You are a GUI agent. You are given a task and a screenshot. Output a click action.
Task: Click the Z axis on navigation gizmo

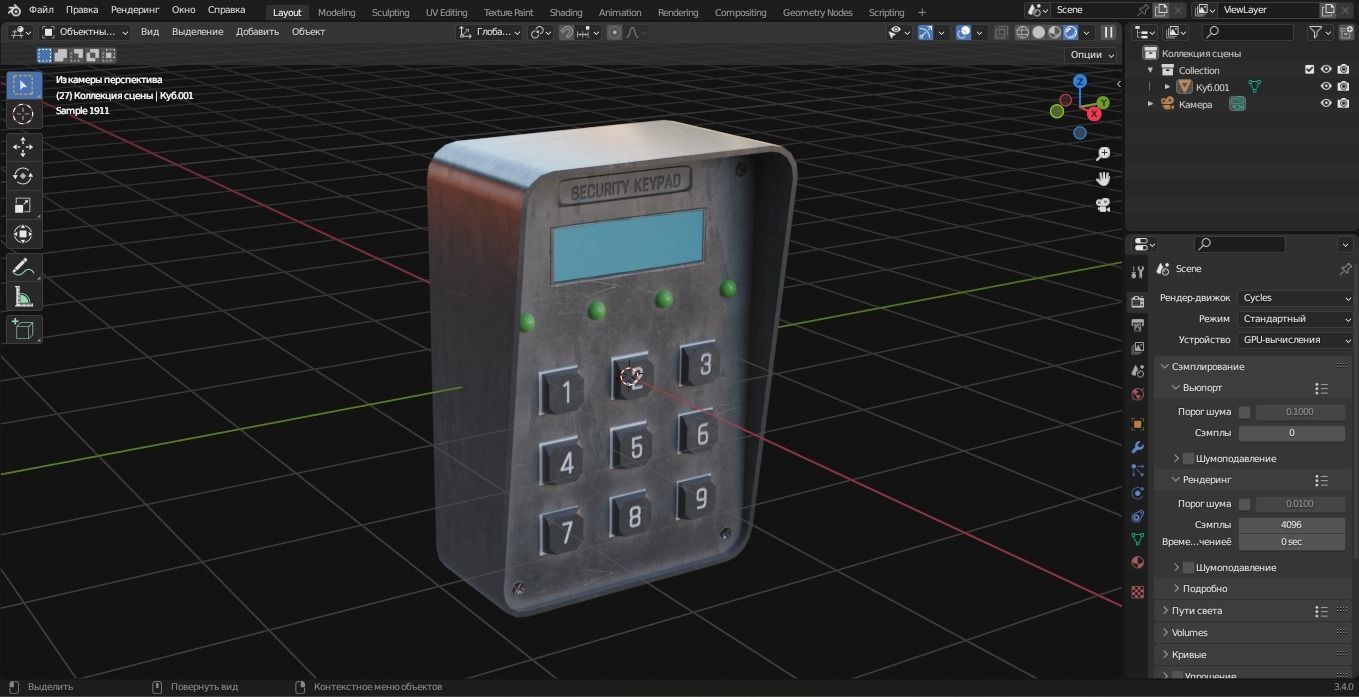pyautogui.click(x=1080, y=81)
